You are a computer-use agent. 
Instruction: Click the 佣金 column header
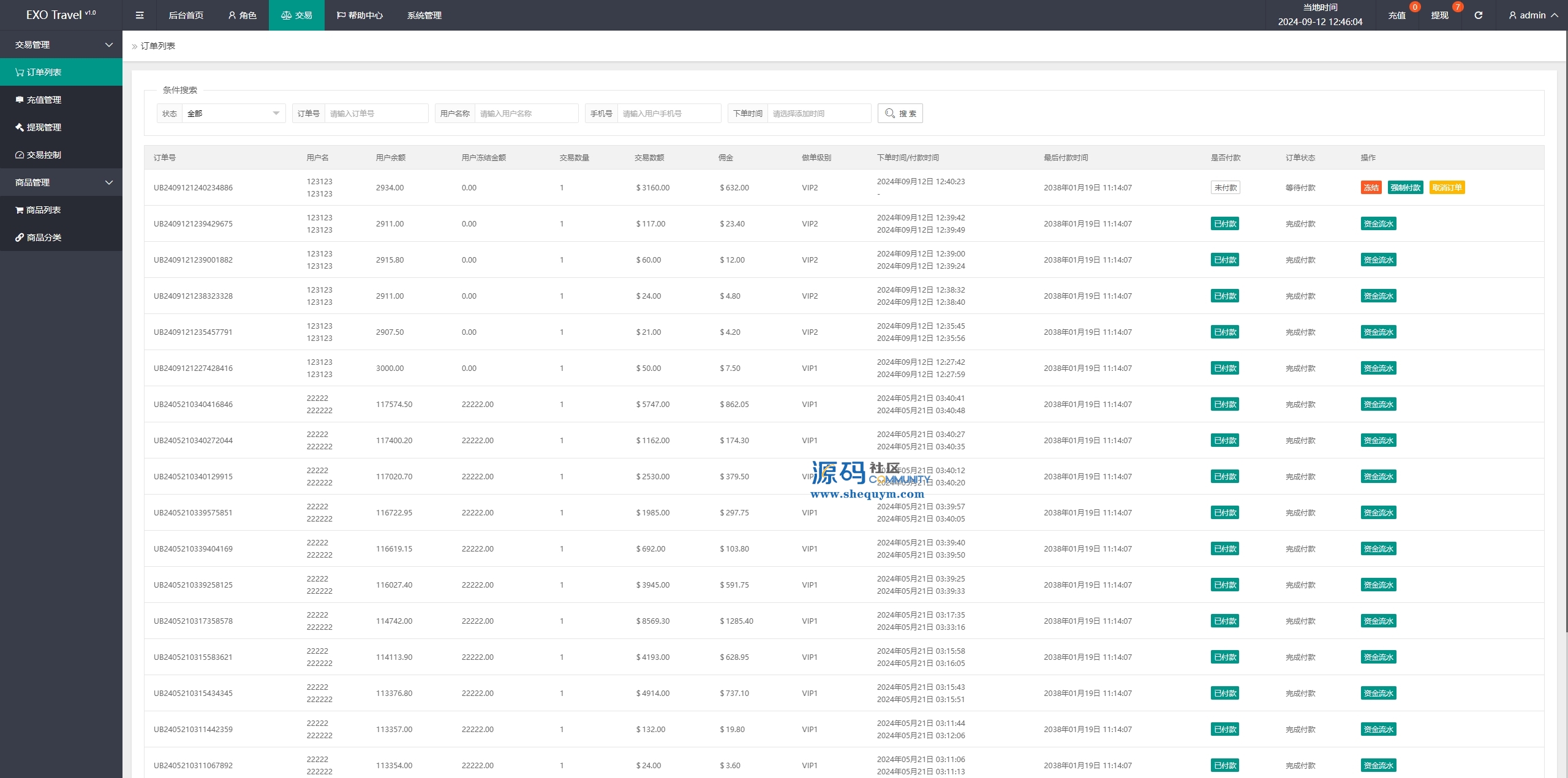(x=725, y=158)
